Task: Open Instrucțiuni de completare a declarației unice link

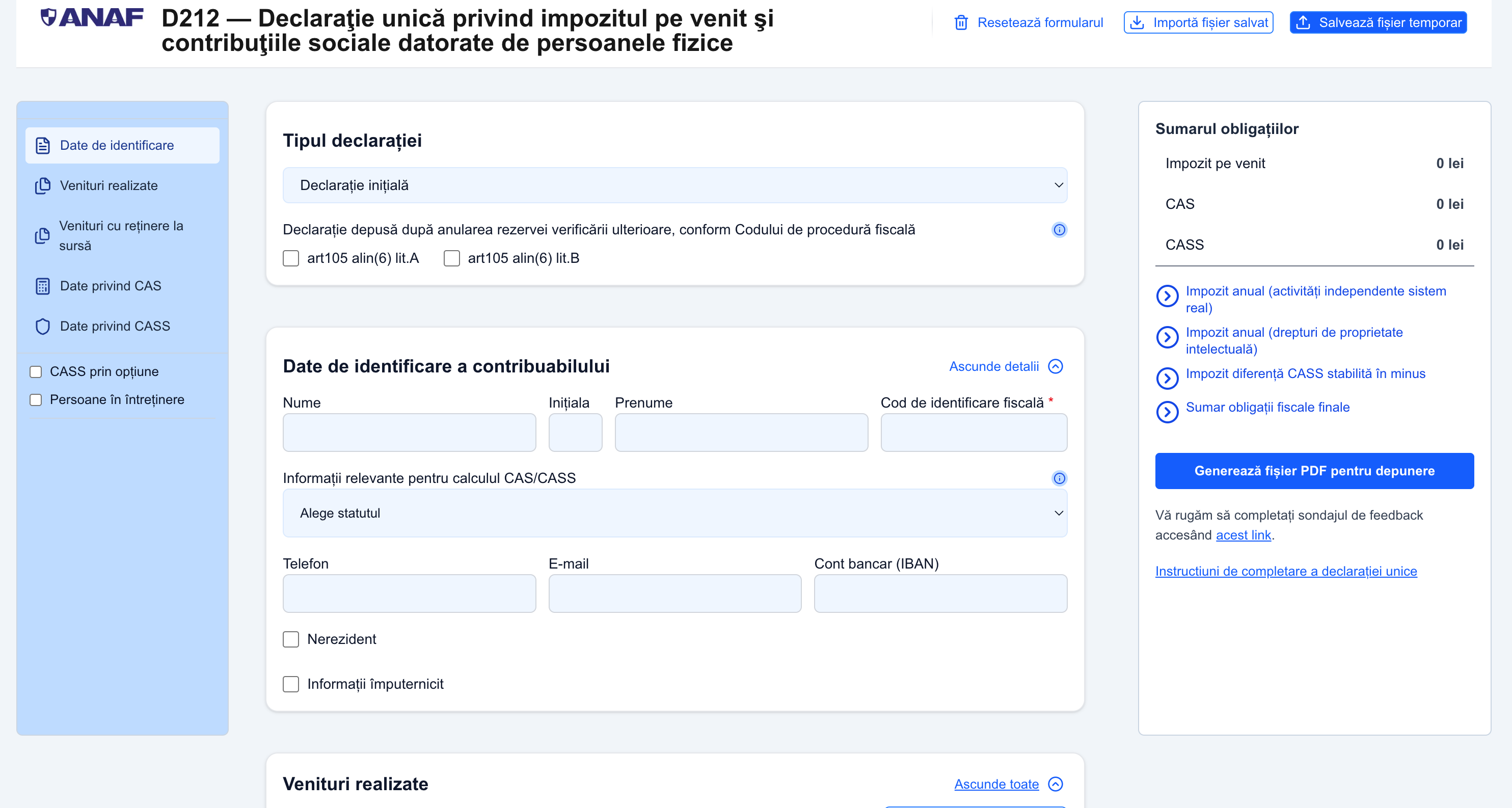Action: [x=1285, y=572]
